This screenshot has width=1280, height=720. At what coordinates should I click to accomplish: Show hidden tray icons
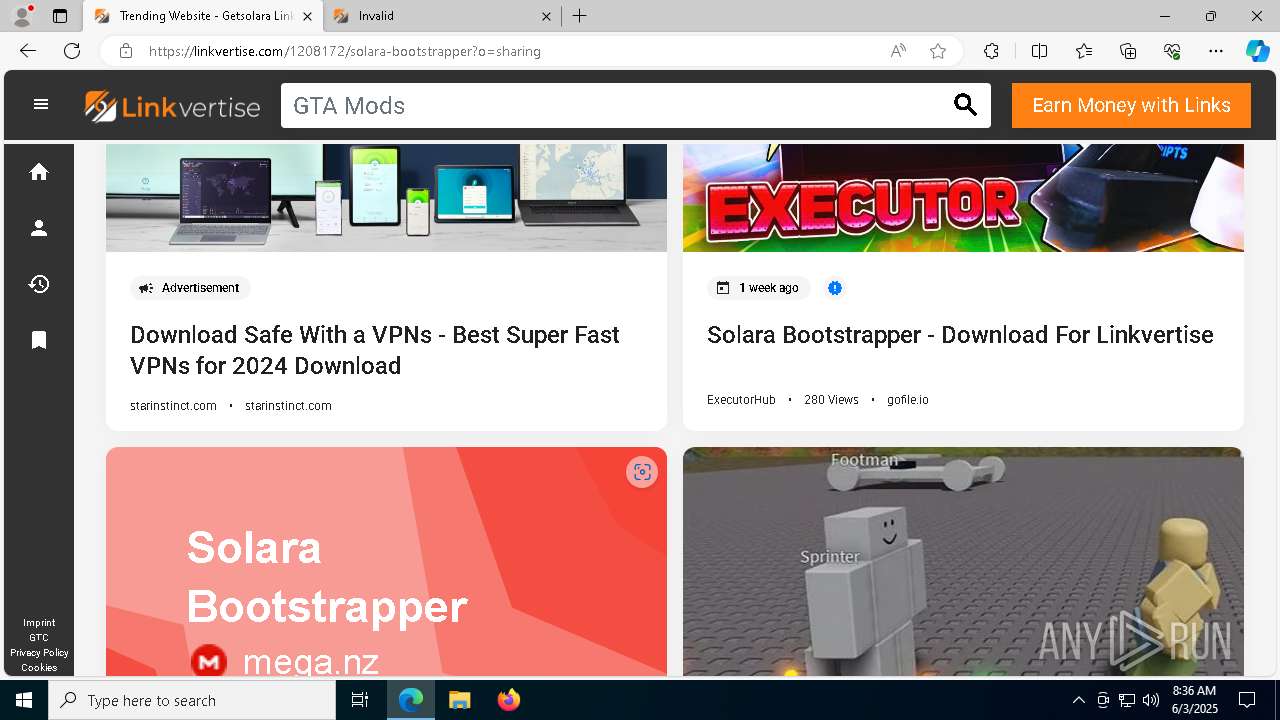click(1078, 700)
